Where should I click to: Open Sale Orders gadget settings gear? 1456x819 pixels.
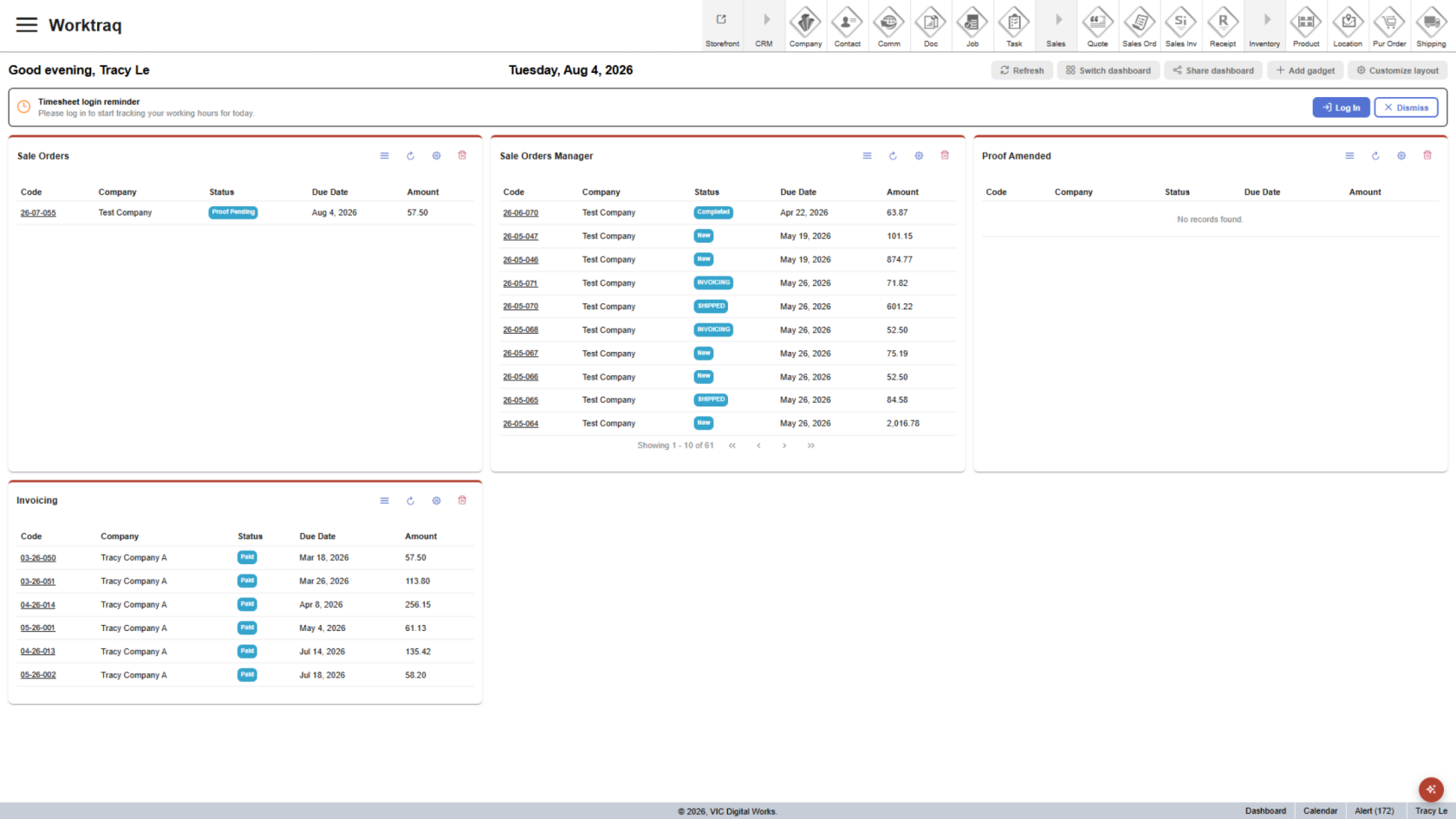coord(437,156)
